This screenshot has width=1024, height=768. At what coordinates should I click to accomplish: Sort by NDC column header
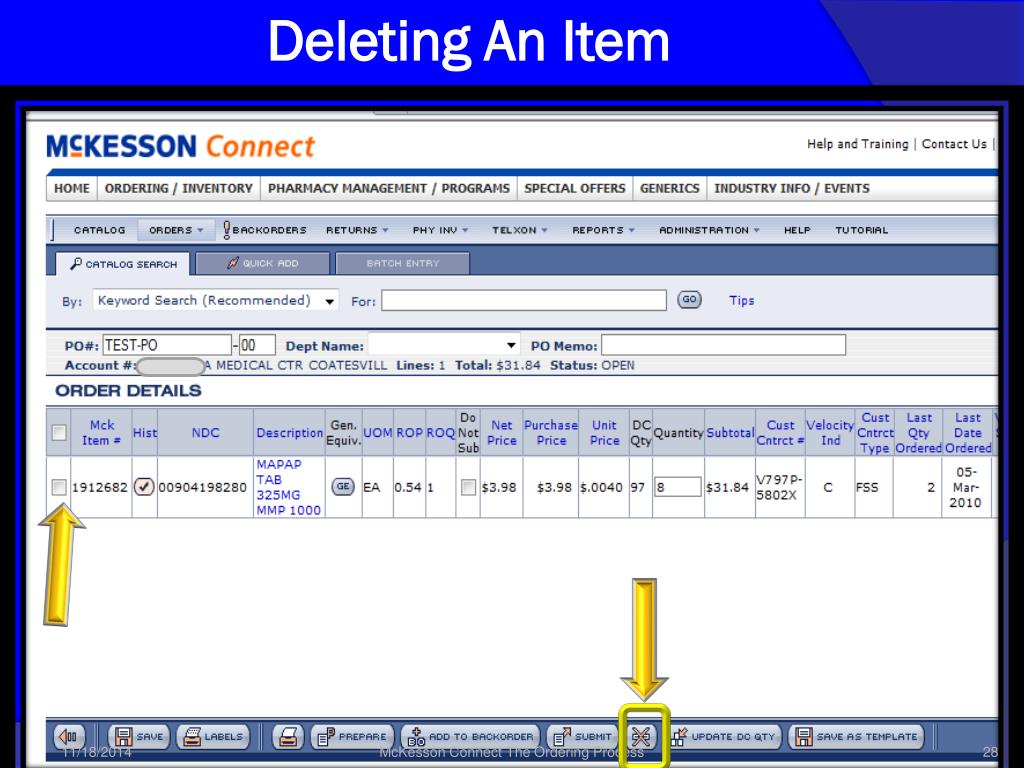coord(205,432)
